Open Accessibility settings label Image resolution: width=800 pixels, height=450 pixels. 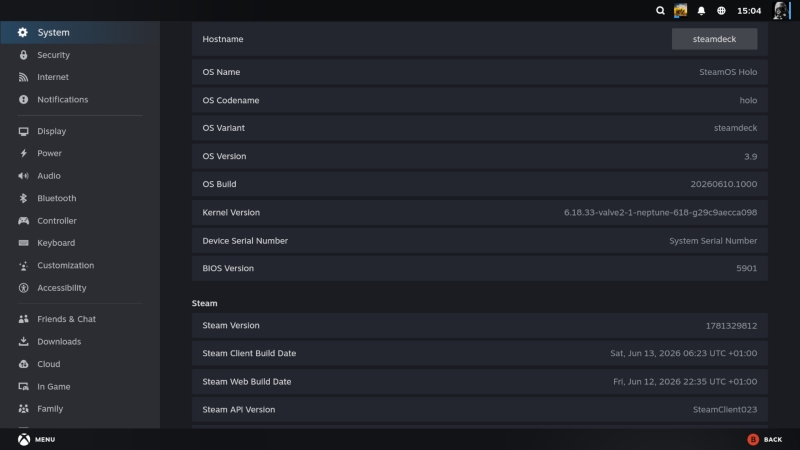(62, 288)
